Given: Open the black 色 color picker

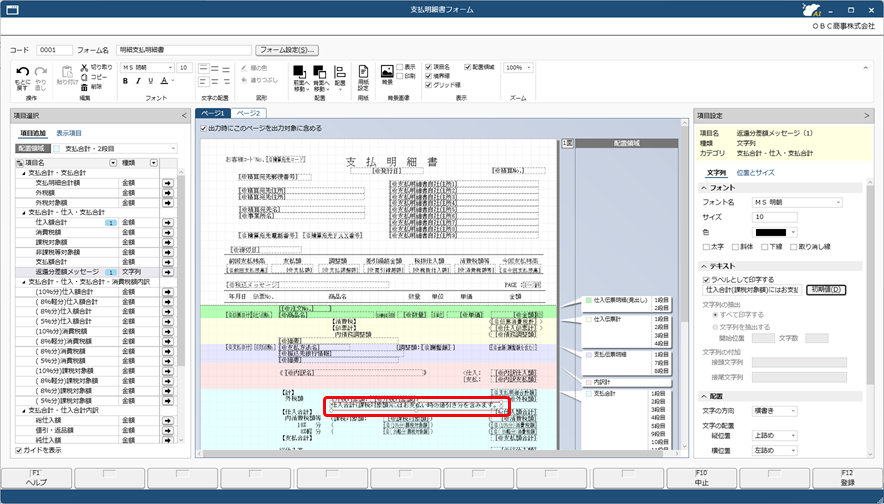Looking at the screenshot, I should click(x=775, y=232).
